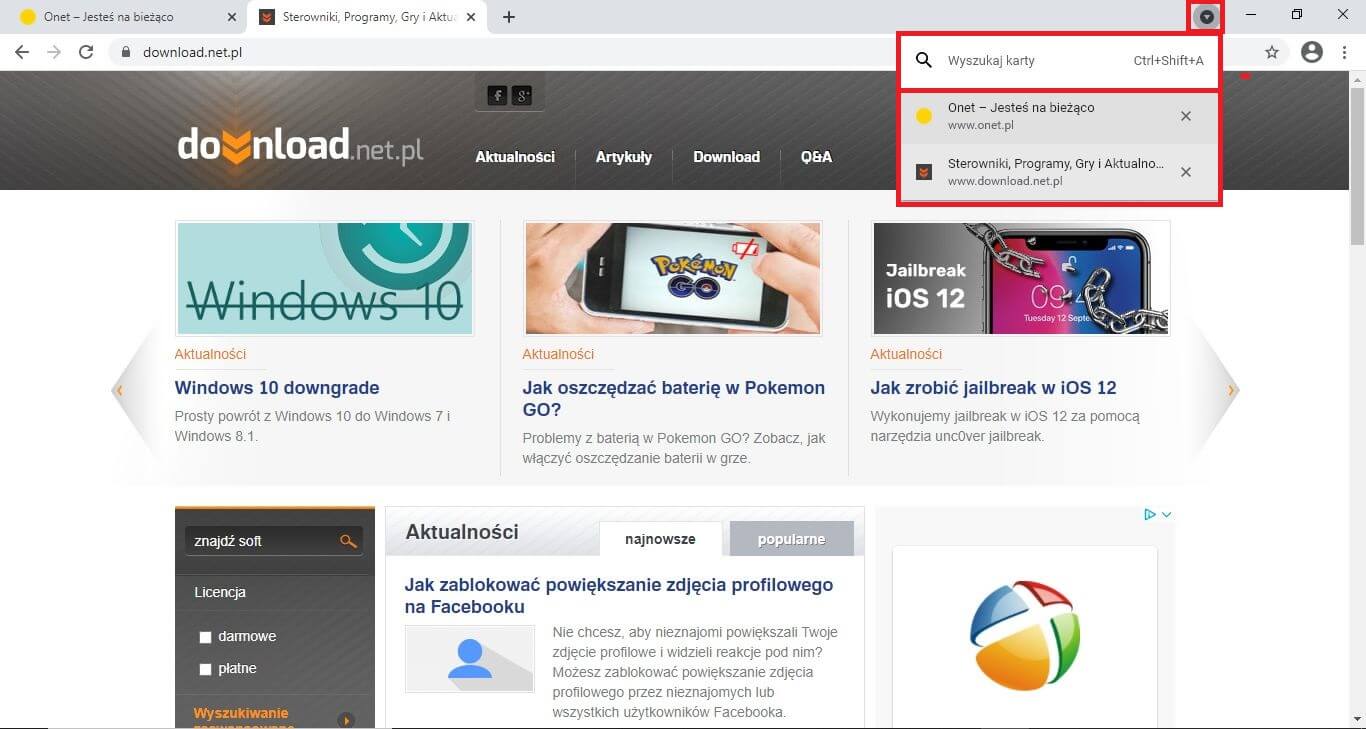Click the Google Plus icon in site header
This screenshot has height=729, width=1366.
click(522, 96)
